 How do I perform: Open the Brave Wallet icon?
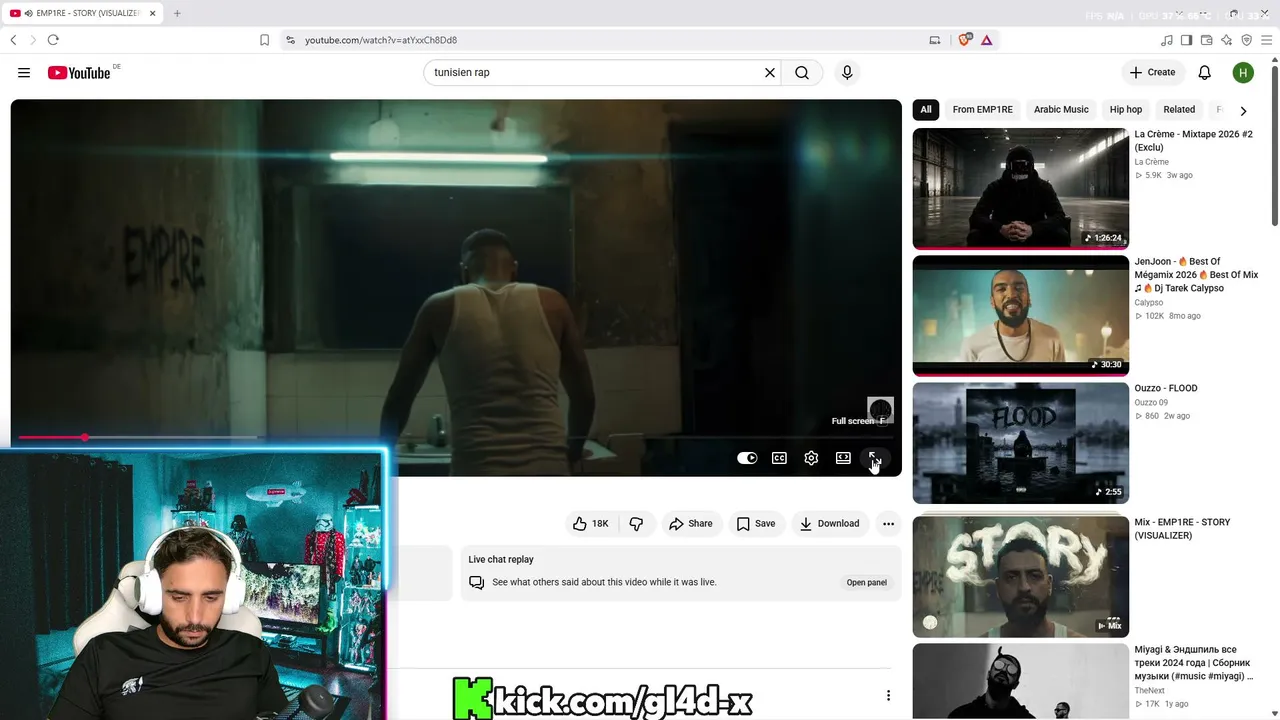point(1207,40)
